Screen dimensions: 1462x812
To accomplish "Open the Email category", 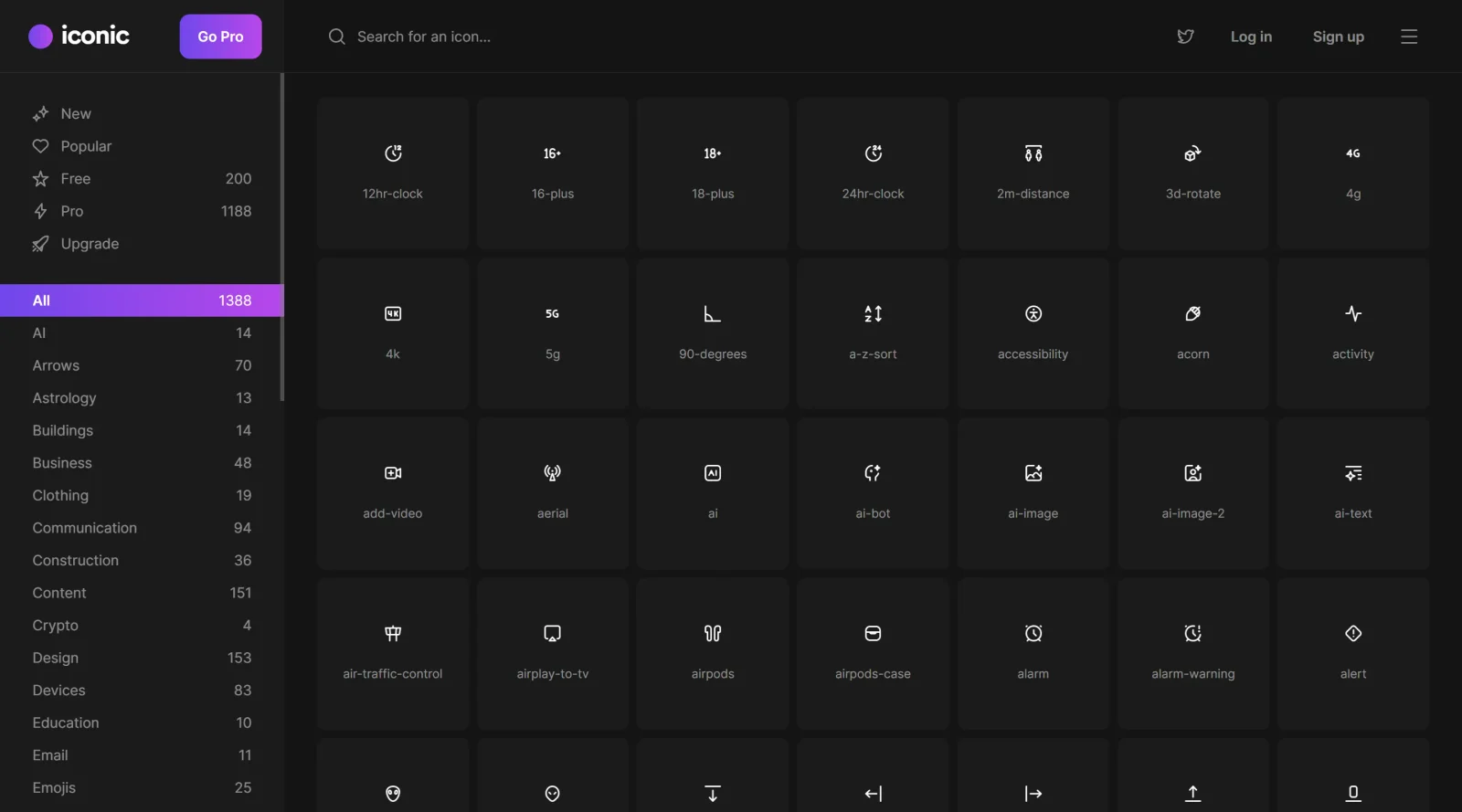I will click(x=142, y=755).
